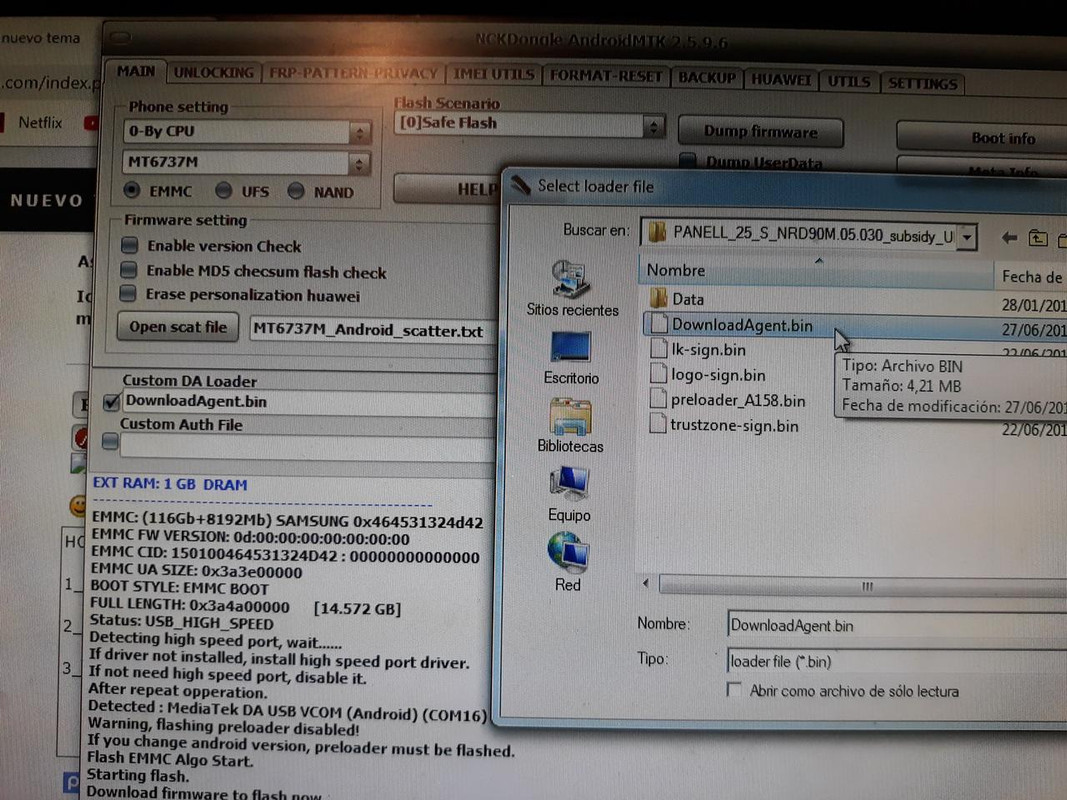Enable Custom Auth File checkbox
The width and height of the screenshot is (1067, 800).
(x=110, y=441)
